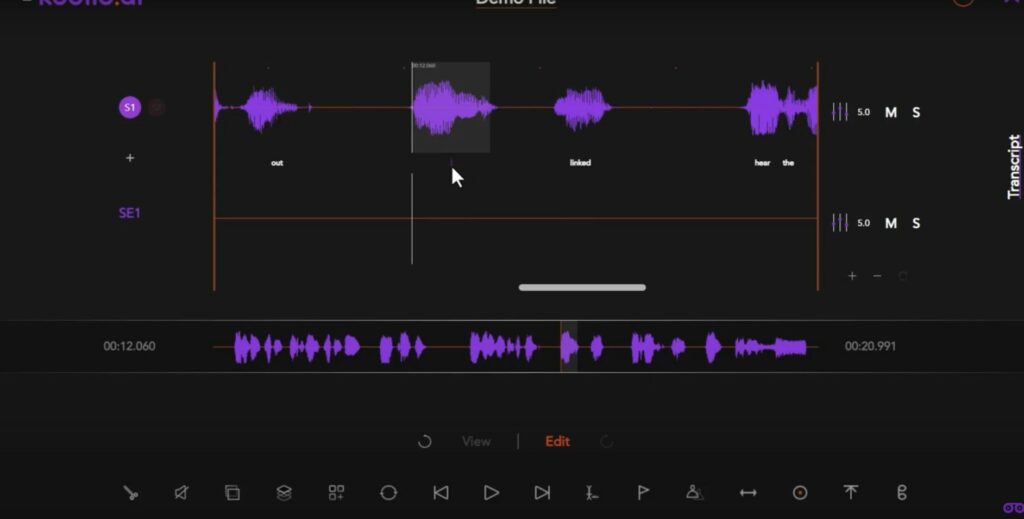Adjust the S1 track volume sliders
This screenshot has width=1024, height=519.
click(840, 112)
